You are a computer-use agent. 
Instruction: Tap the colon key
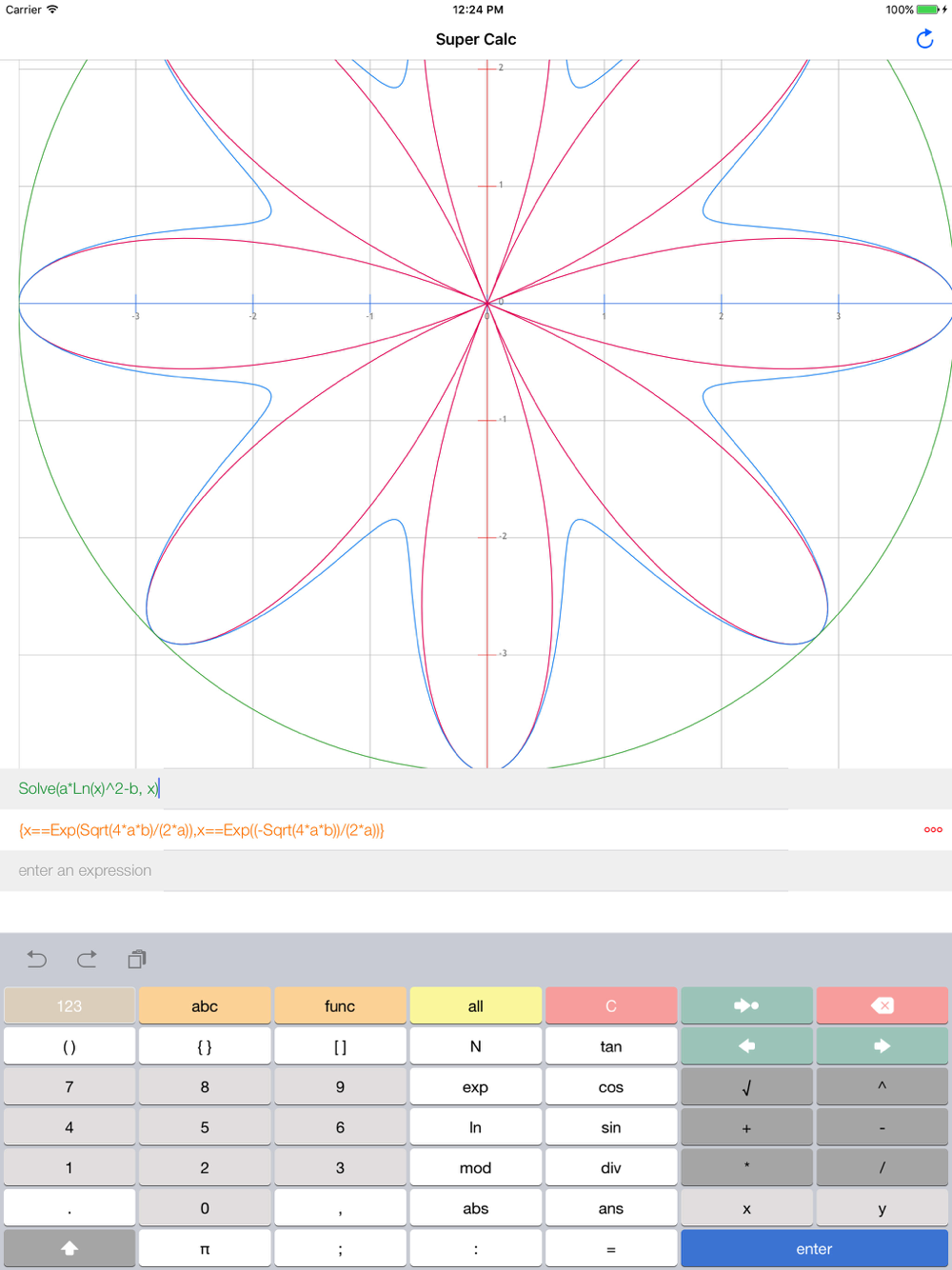tap(476, 1248)
